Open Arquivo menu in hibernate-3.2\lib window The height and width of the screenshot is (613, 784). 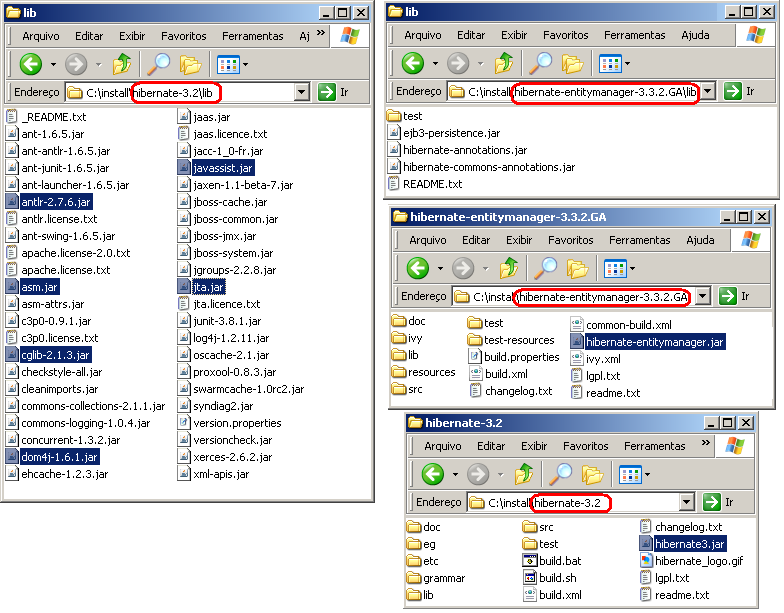[41, 36]
